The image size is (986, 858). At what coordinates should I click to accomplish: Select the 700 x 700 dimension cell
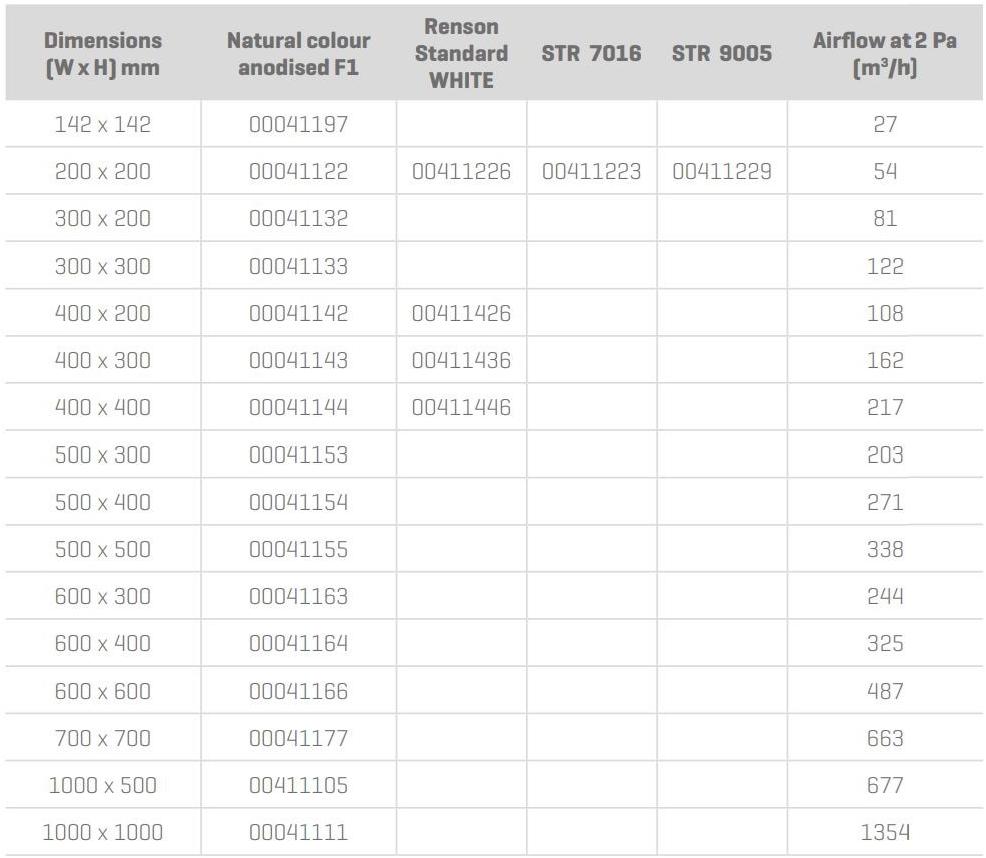pyautogui.click(x=103, y=738)
